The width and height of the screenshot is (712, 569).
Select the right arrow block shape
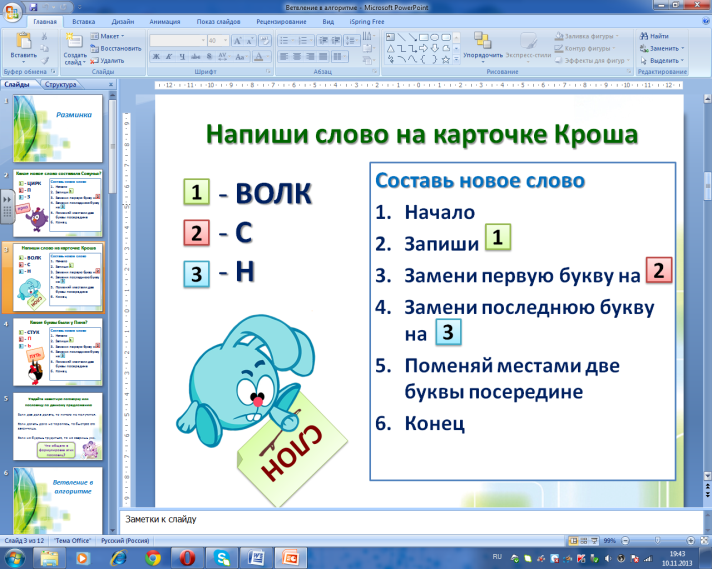click(424, 49)
